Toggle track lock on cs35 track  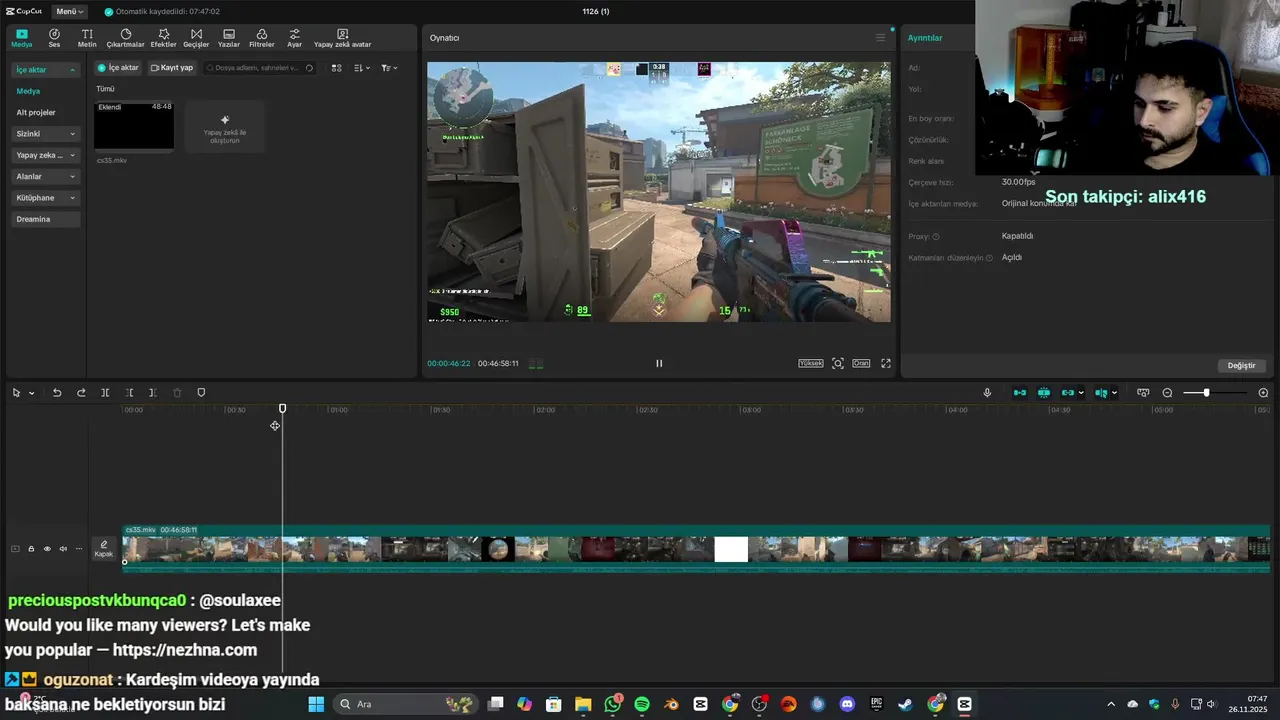click(x=31, y=549)
